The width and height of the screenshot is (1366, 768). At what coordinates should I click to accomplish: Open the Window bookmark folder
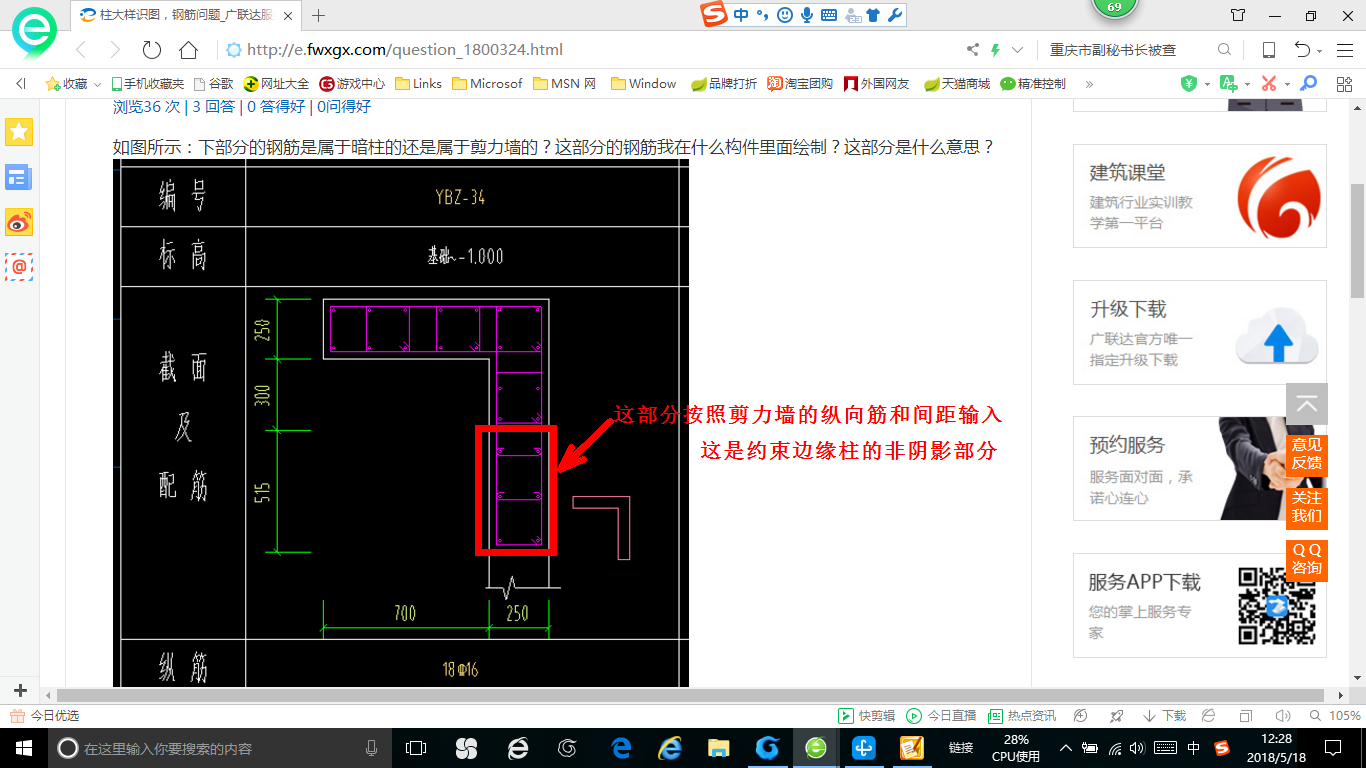coord(644,84)
